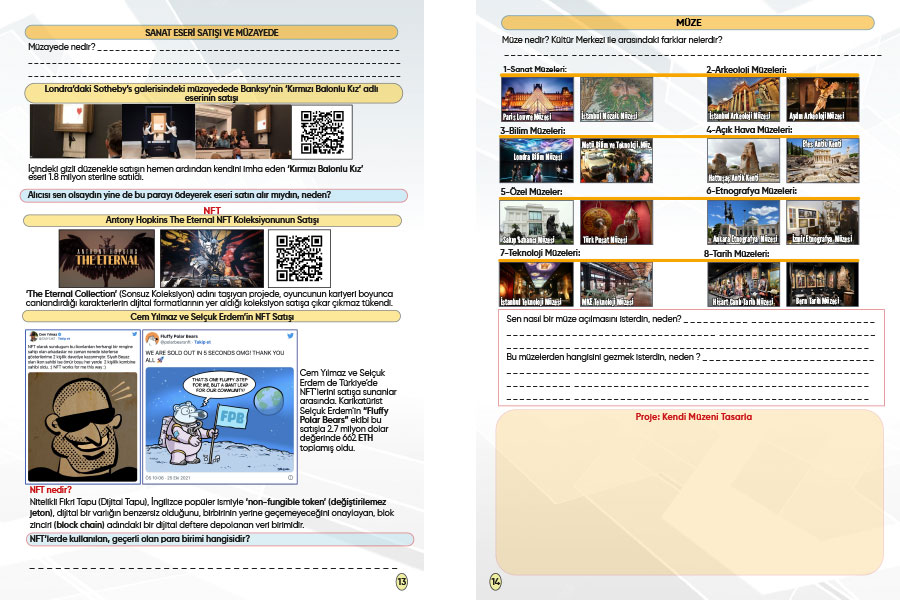Click the 'Sen nasıl bir müze açılmasını isterdin' answer line
The width and height of the screenshot is (900, 600).
pos(778,322)
